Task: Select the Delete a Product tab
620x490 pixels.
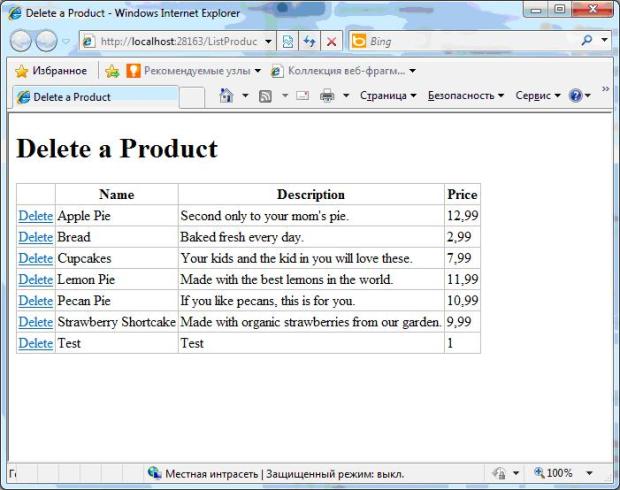Action: 90,97
